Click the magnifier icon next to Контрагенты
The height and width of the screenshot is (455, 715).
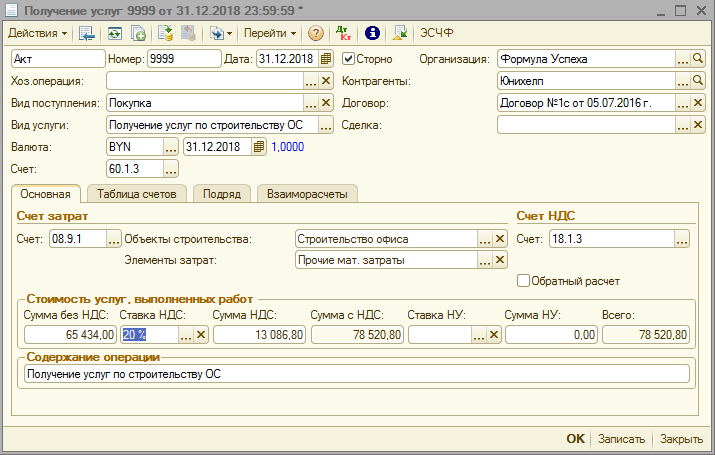click(x=699, y=81)
